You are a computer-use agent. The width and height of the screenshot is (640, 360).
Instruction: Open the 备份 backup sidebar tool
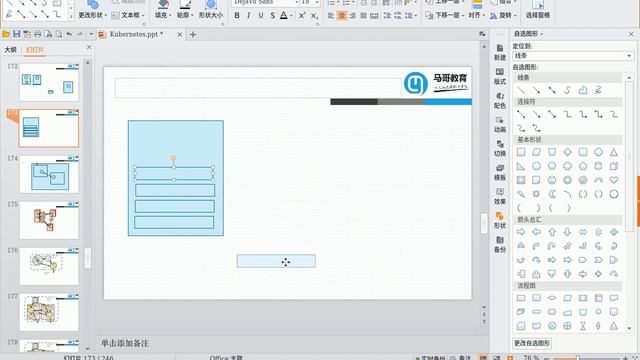[500, 244]
